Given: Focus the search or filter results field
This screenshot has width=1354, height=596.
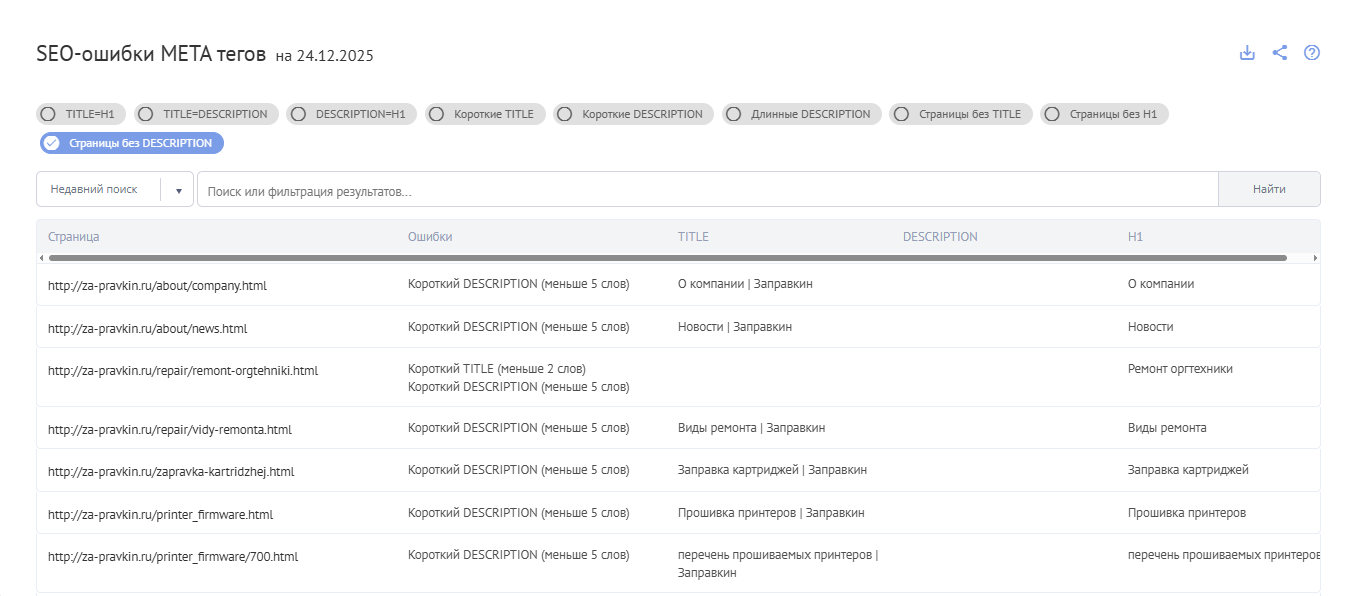Looking at the screenshot, I should click(707, 190).
